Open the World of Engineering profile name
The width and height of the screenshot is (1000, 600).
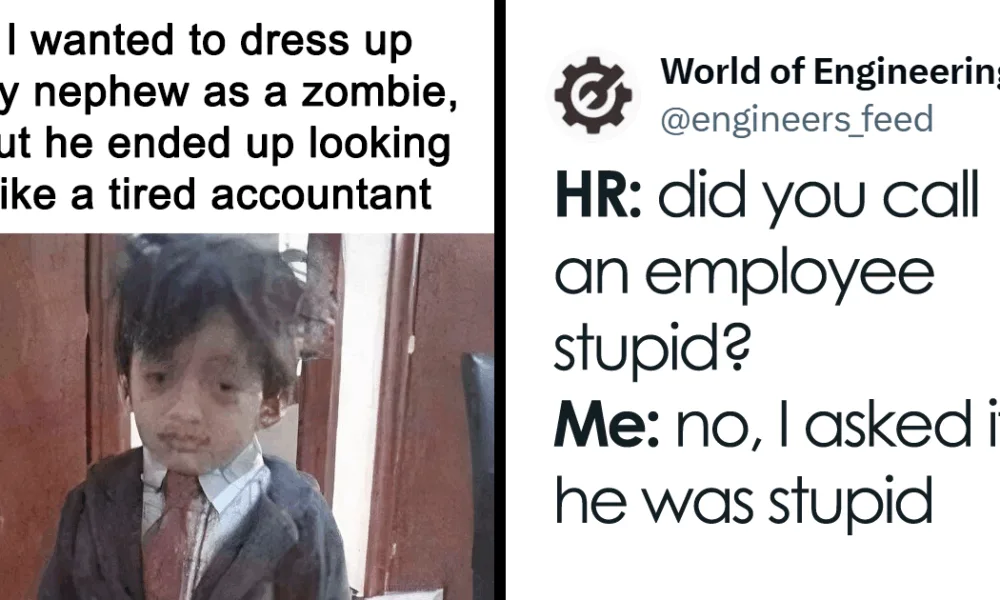click(x=830, y=71)
